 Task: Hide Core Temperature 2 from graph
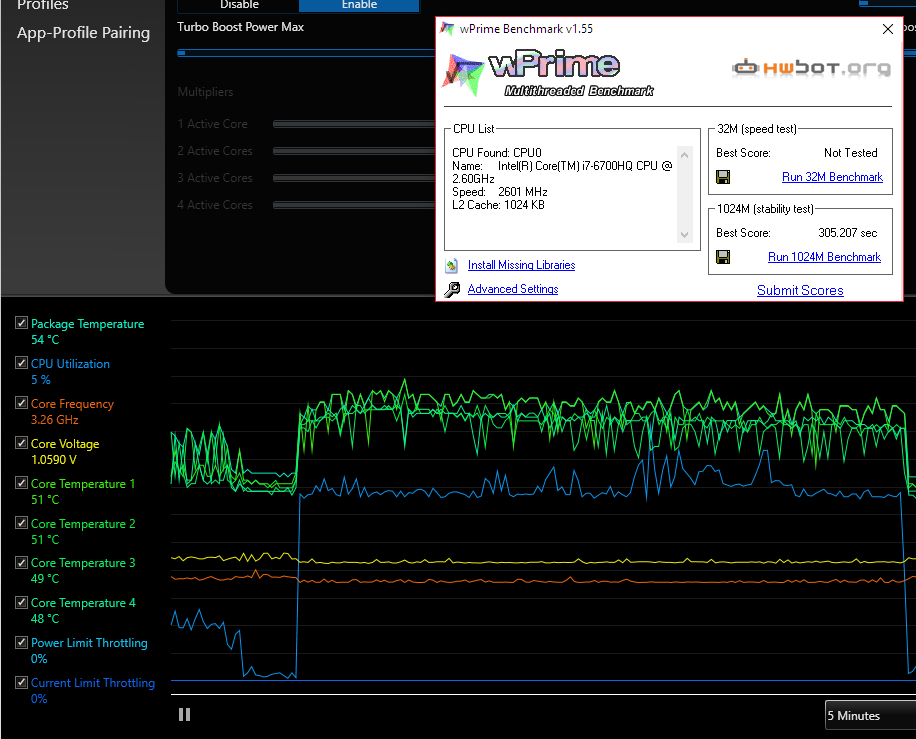[22, 523]
